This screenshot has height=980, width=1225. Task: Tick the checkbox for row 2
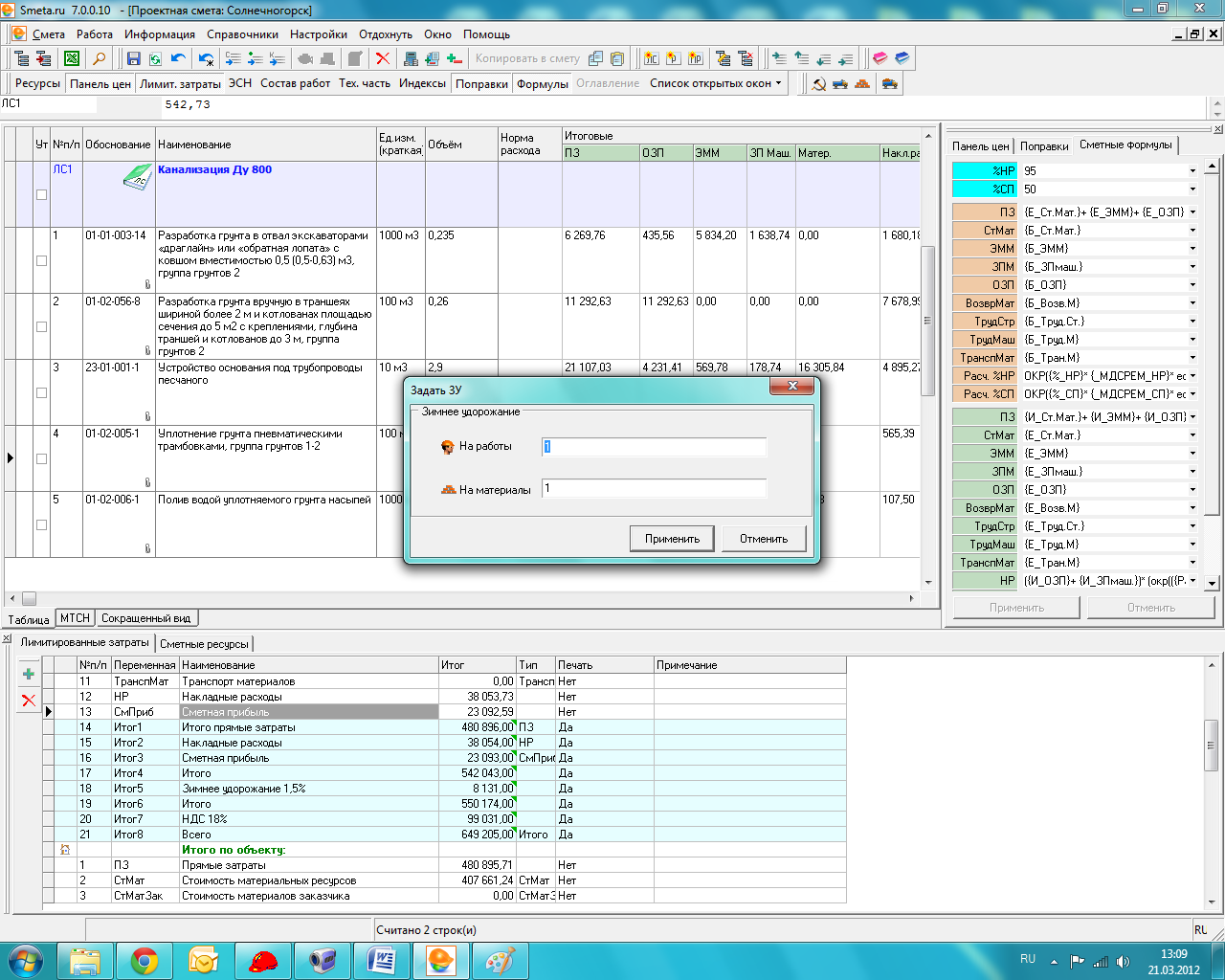click(x=41, y=326)
